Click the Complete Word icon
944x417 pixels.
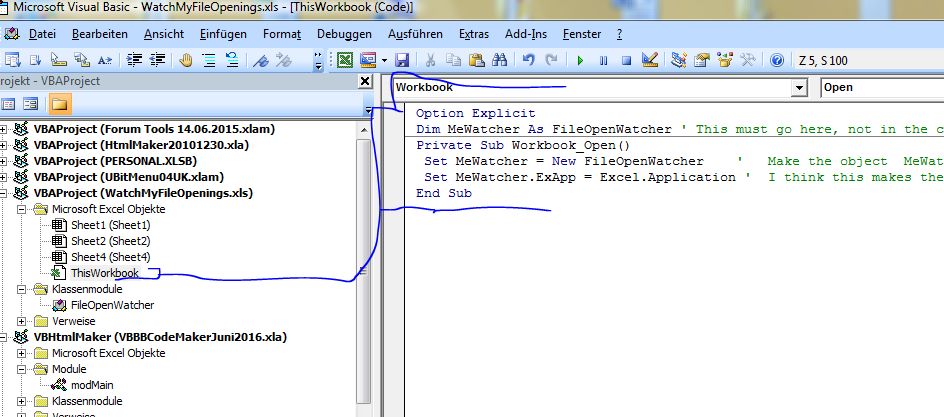[105, 60]
